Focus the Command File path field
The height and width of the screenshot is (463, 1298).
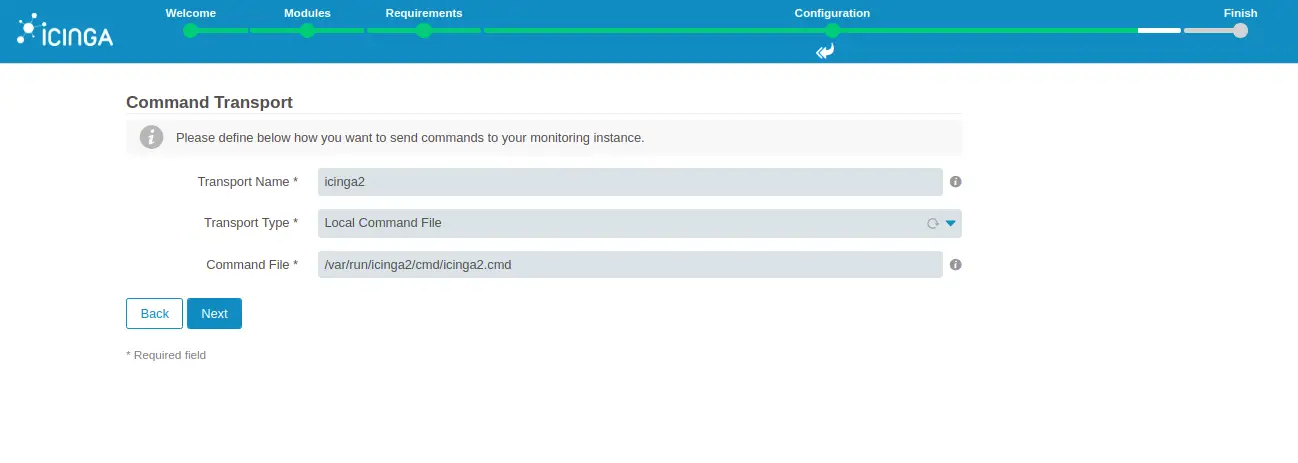coord(630,265)
